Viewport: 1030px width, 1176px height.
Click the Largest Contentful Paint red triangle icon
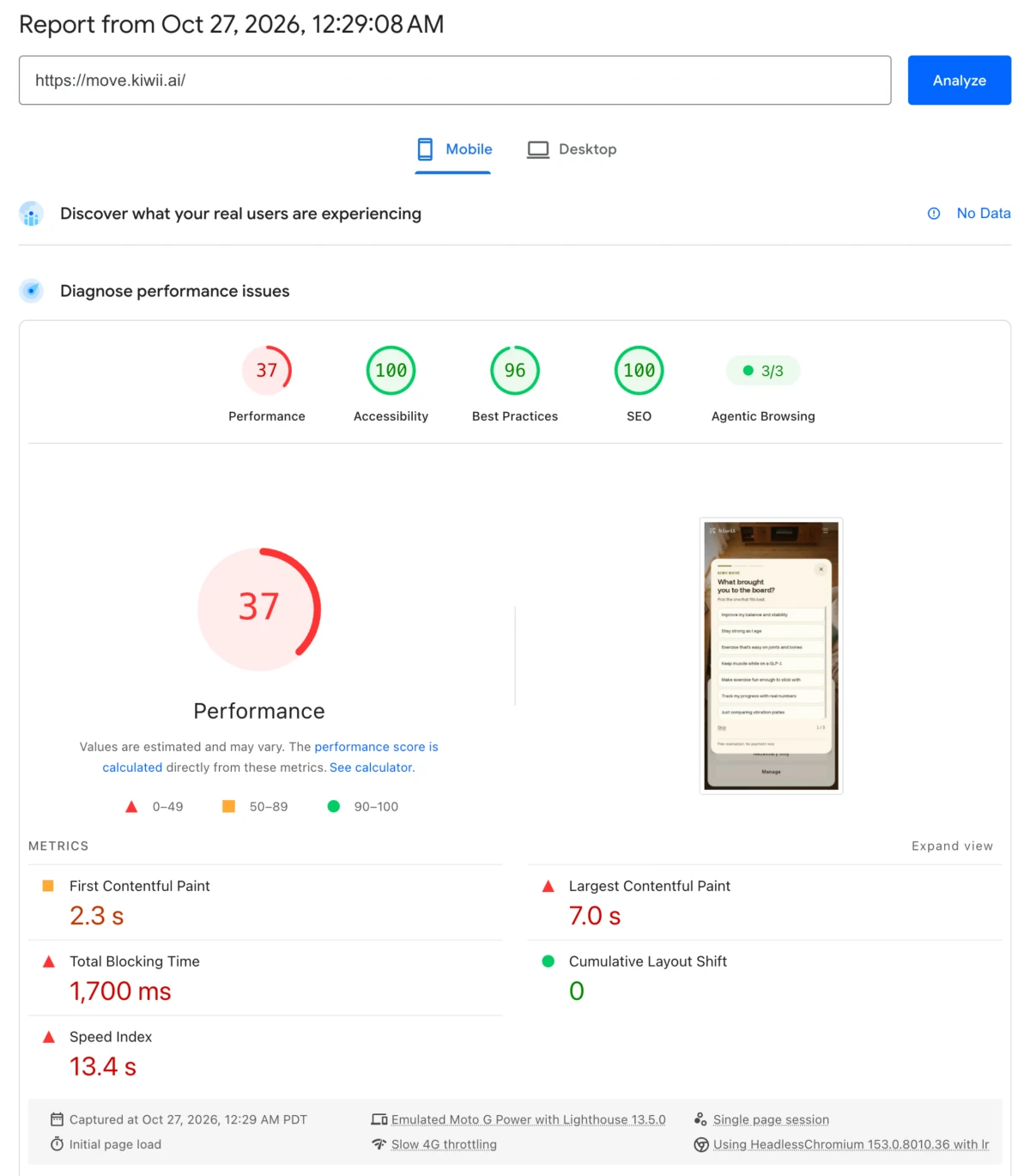(548, 886)
